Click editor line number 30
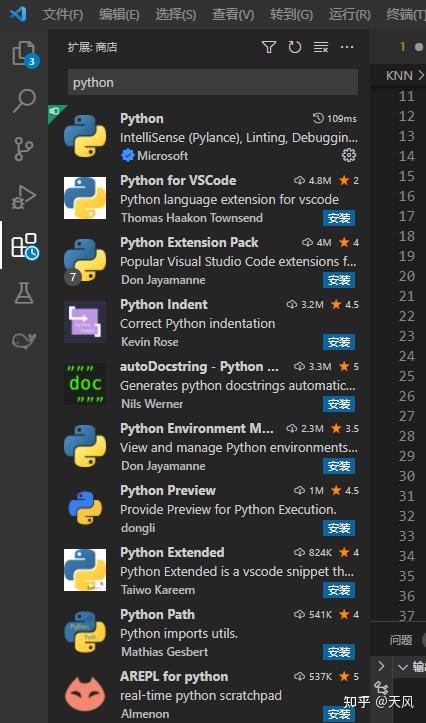426x723 pixels. pos(407,476)
